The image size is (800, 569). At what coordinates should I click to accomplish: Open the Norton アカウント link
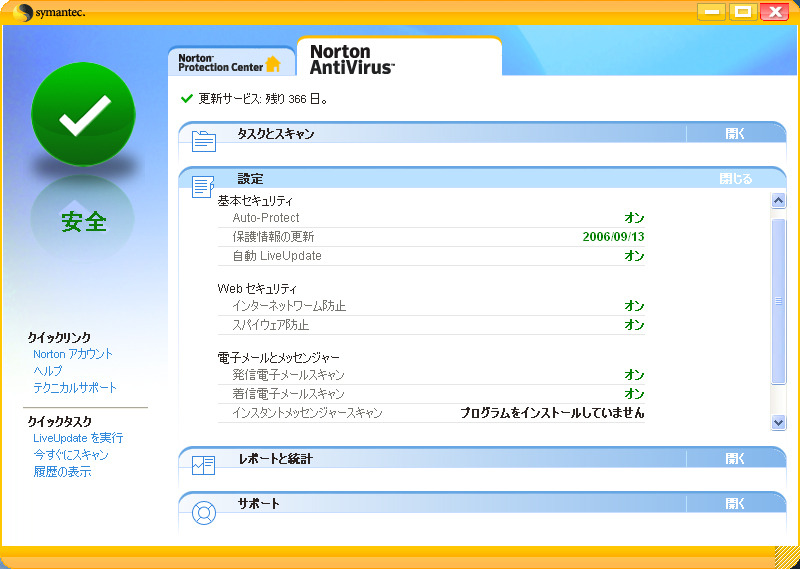point(72,354)
